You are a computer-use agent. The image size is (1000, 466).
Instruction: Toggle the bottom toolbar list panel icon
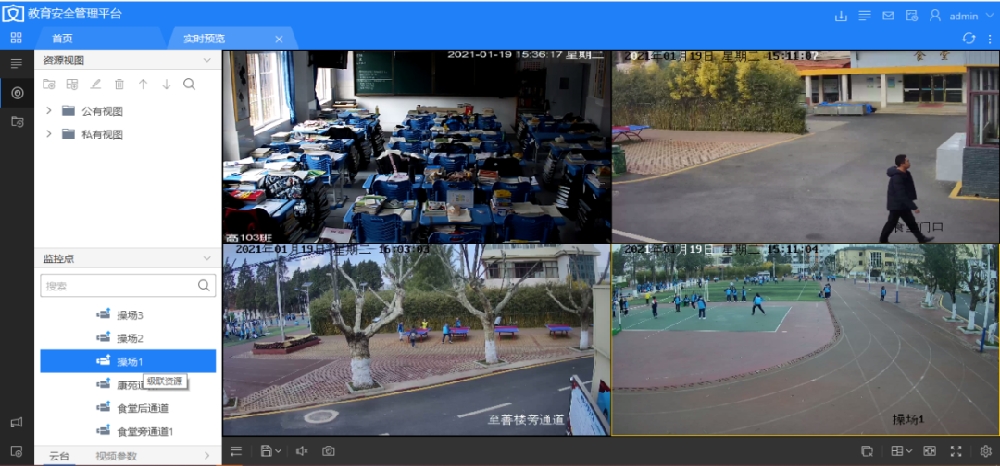point(237,451)
